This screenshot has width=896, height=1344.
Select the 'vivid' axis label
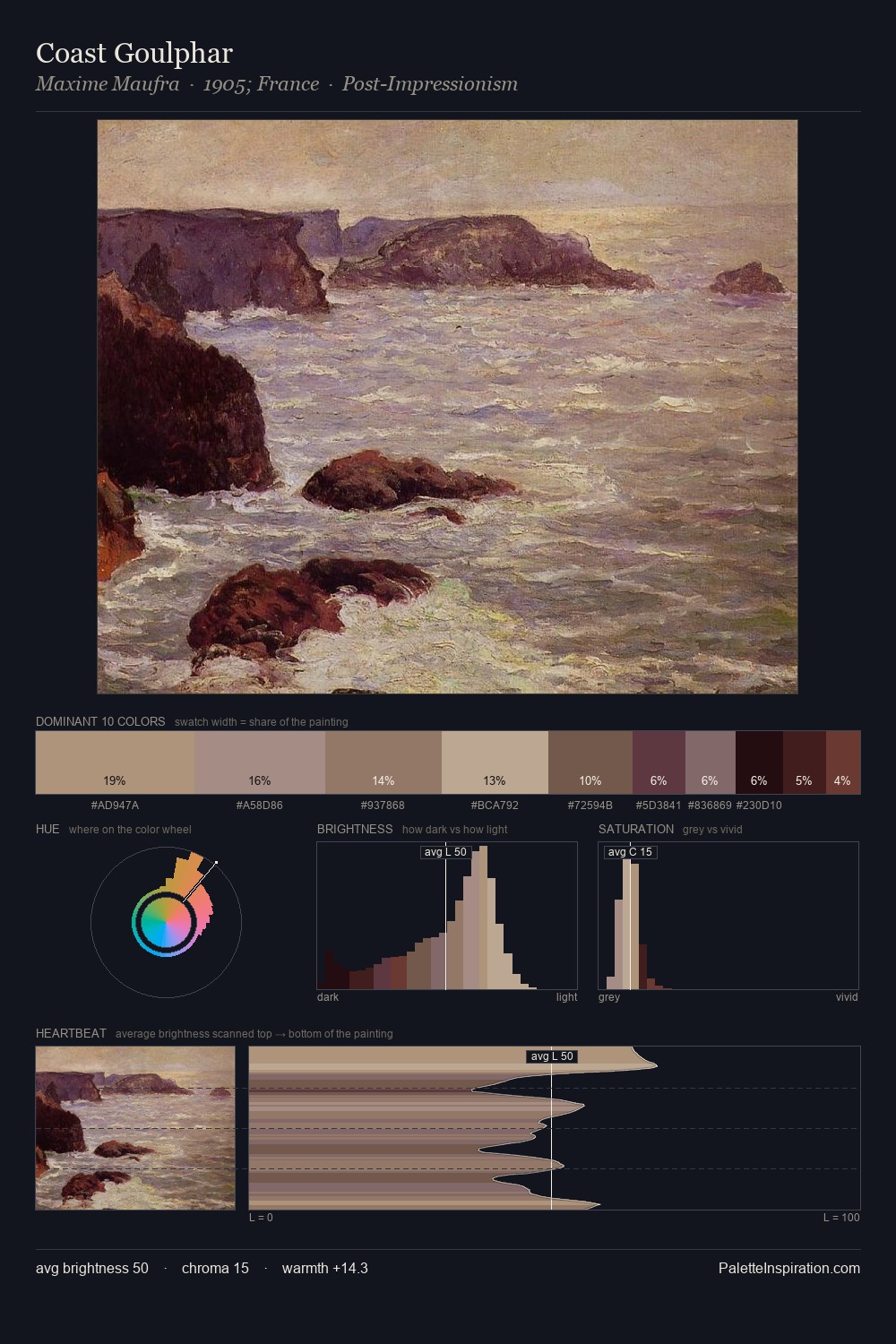pos(847,997)
